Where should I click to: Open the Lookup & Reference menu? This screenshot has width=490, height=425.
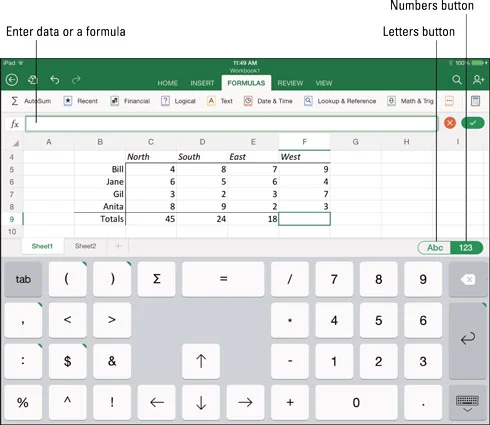pos(340,101)
